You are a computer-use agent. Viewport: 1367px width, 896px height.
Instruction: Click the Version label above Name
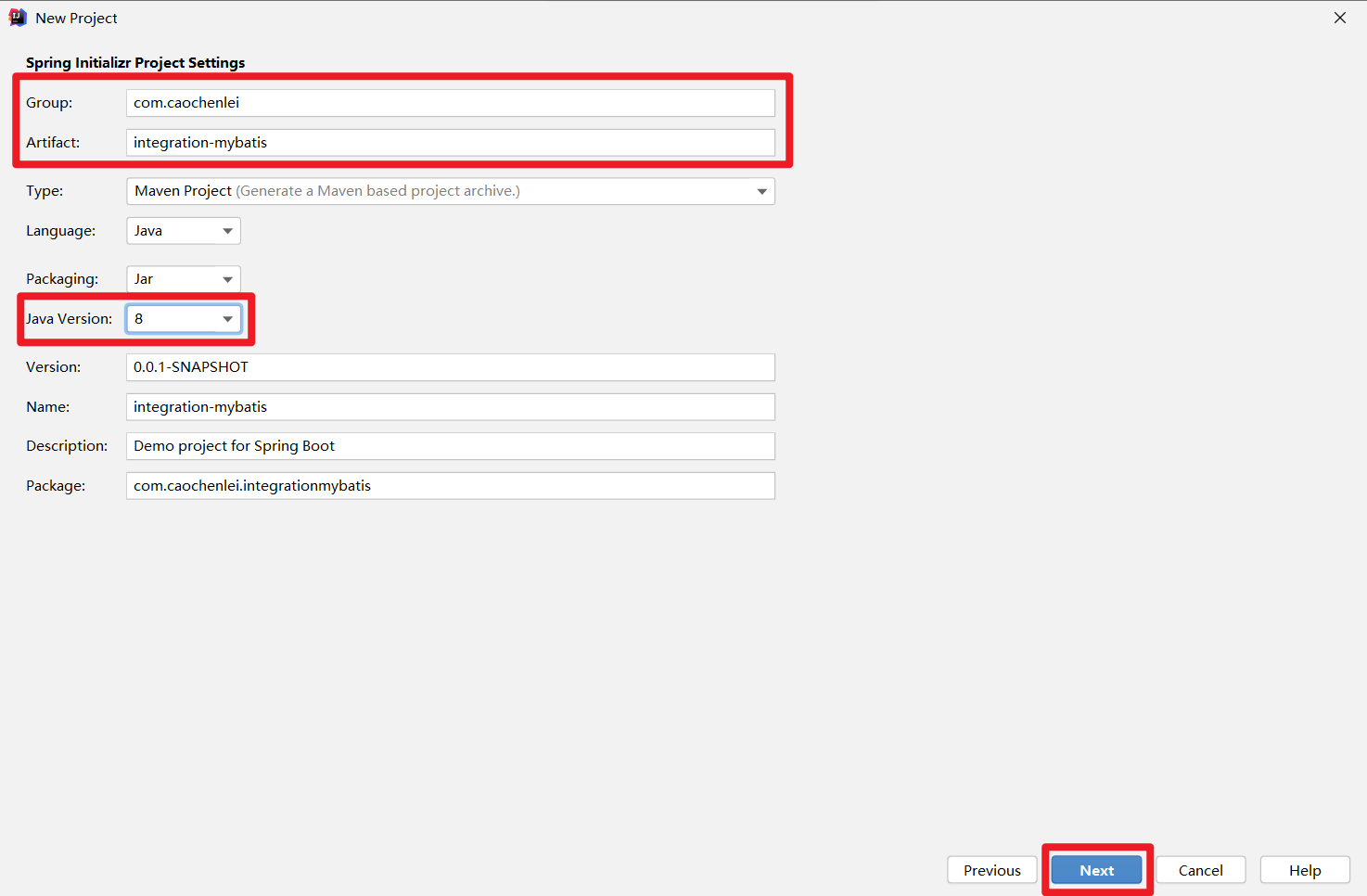click(53, 367)
